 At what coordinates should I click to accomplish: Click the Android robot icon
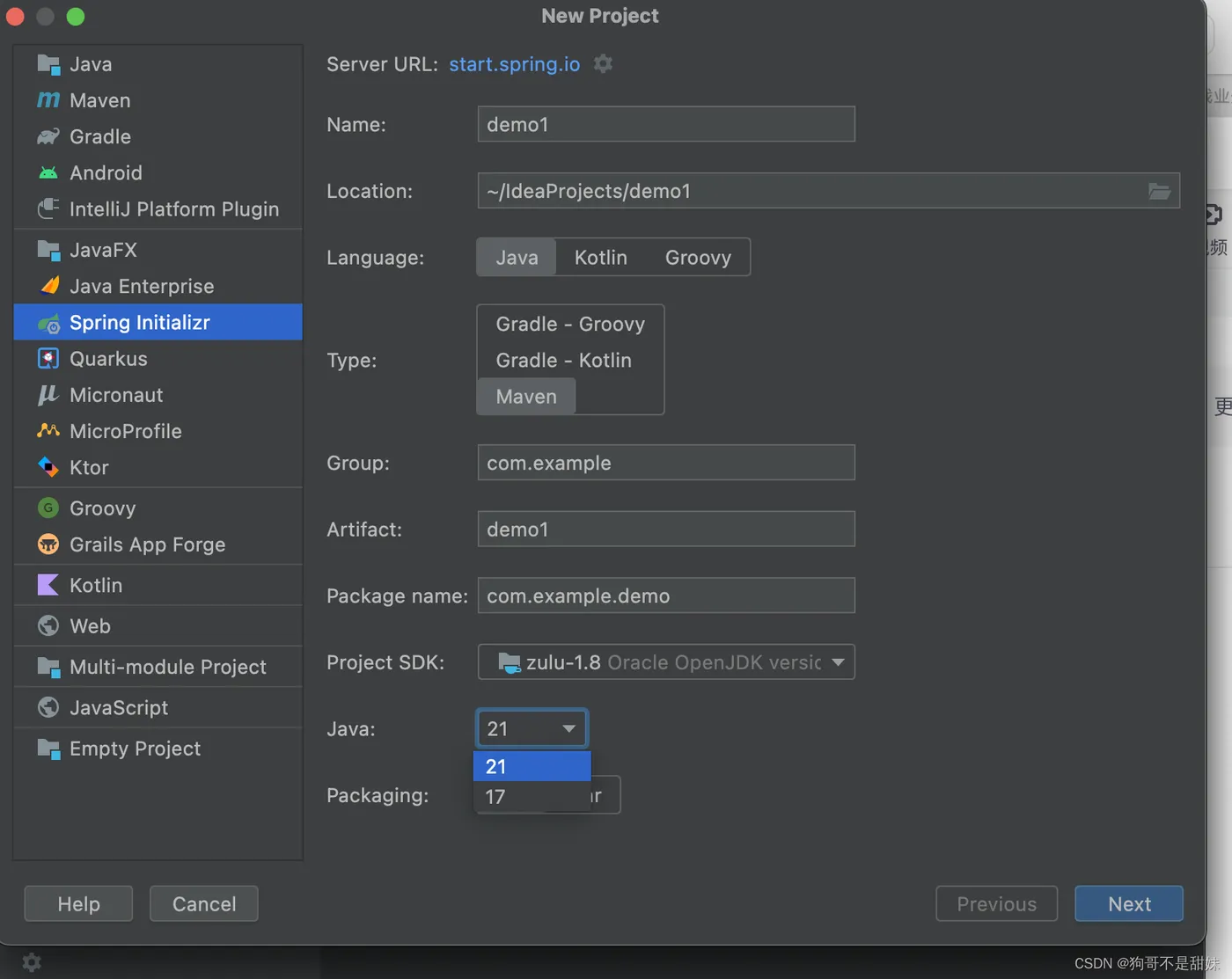(48, 172)
